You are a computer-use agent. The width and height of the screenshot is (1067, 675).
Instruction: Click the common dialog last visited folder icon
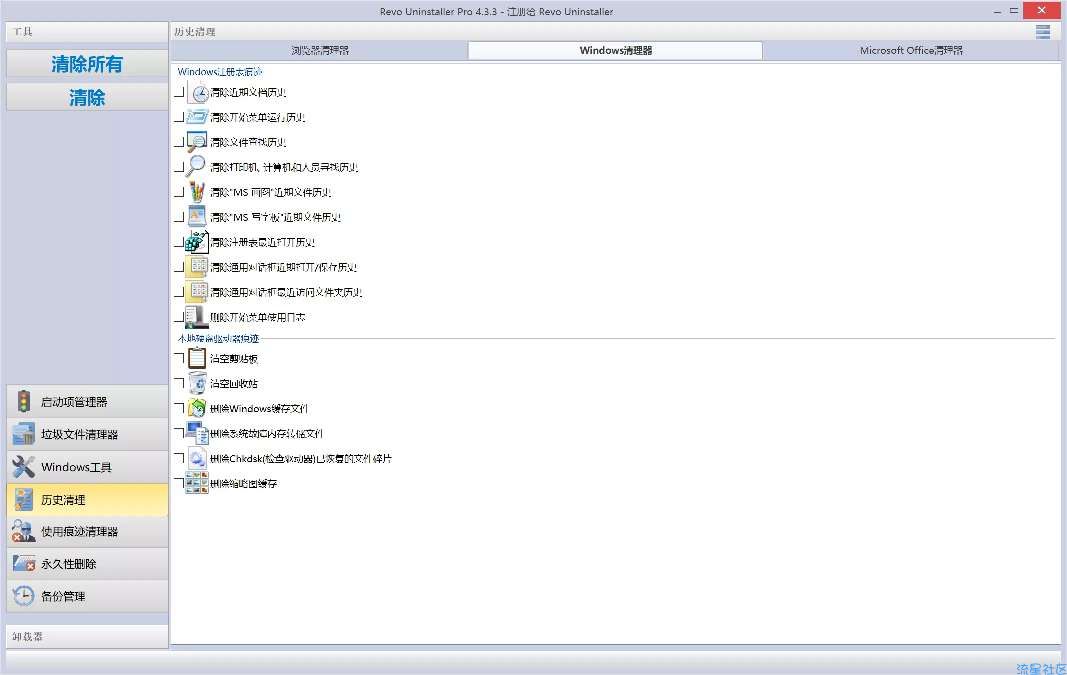tap(197, 292)
